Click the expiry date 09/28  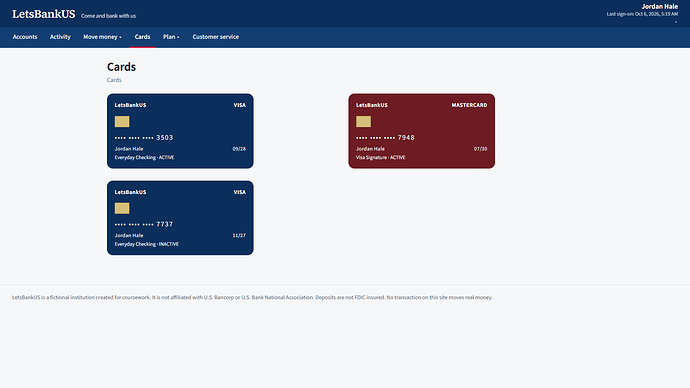tap(239, 149)
